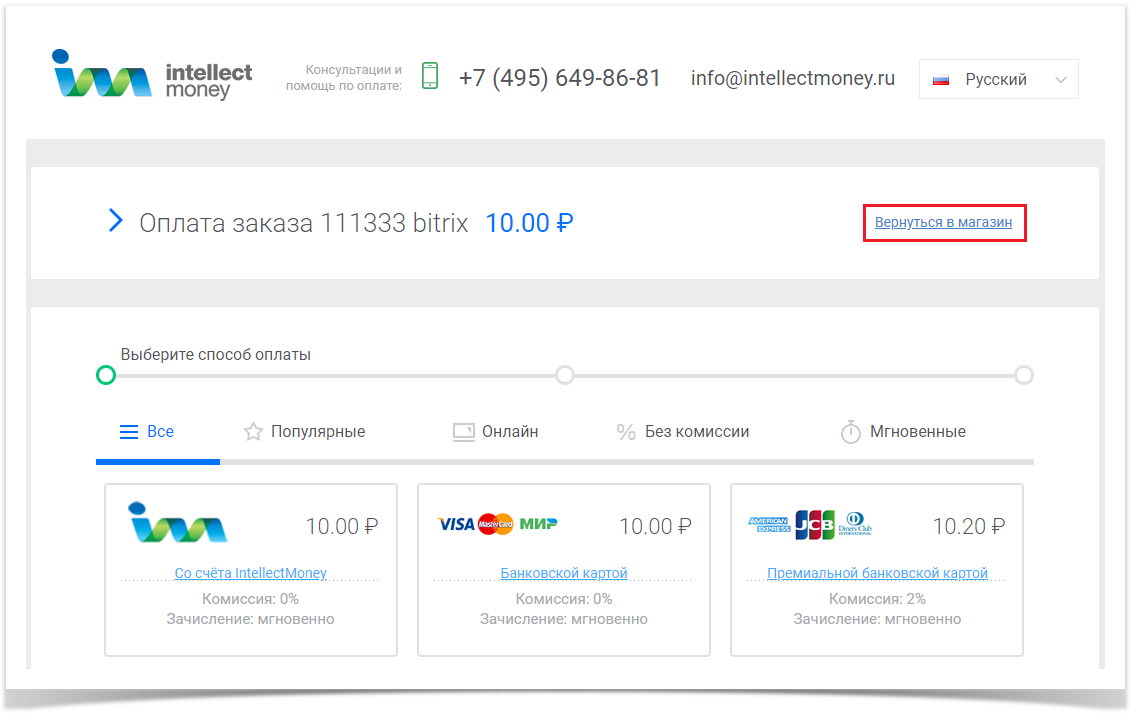Open the Без комиссии tab
Image resolution: width=1139 pixels, height=718 pixels.
pyautogui.click(x=683, y=432)
